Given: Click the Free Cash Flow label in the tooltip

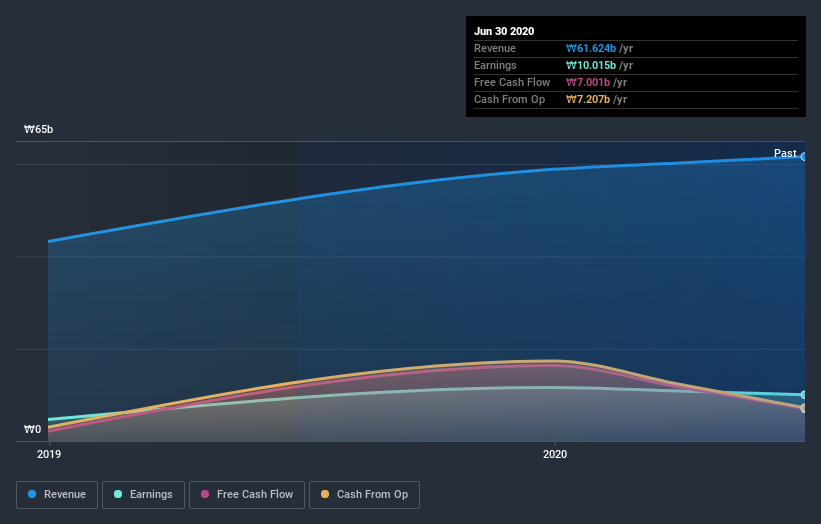Looking at the screenshot, I should click(512, 83).
